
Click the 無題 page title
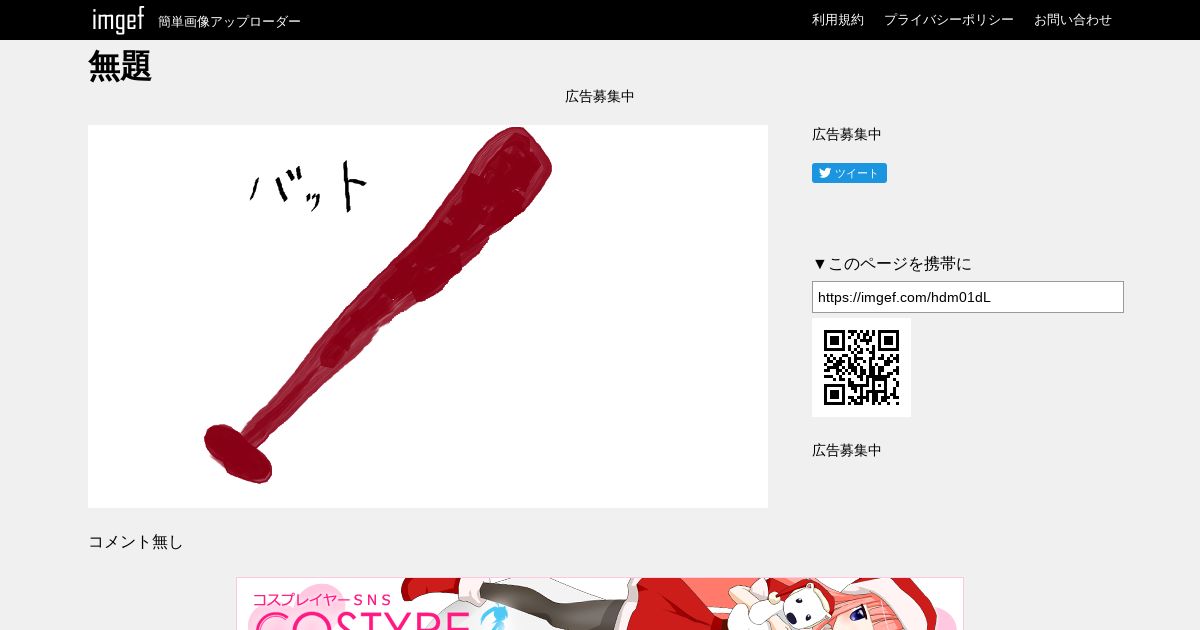(x=120, y=67)
